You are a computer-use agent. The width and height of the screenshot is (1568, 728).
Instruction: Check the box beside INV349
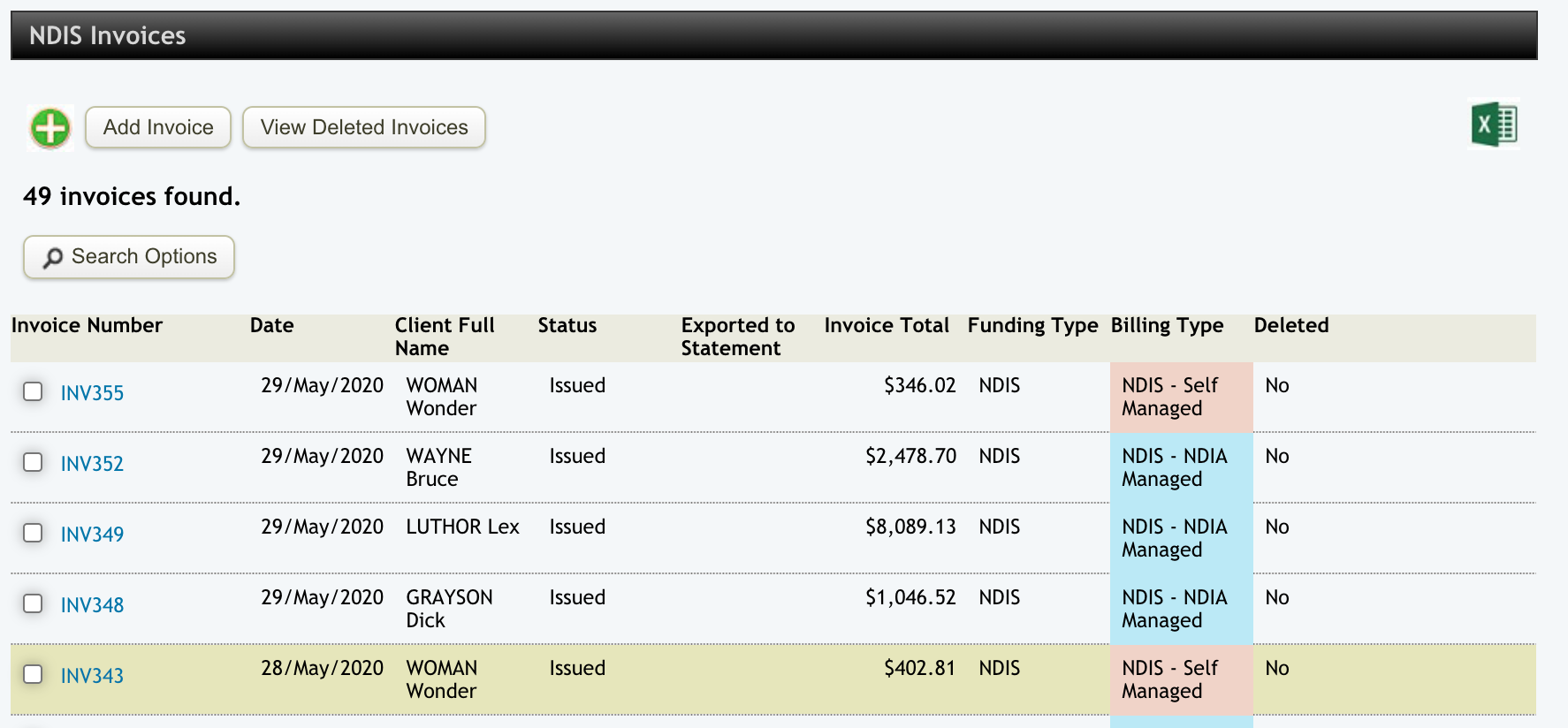point(33,533)
